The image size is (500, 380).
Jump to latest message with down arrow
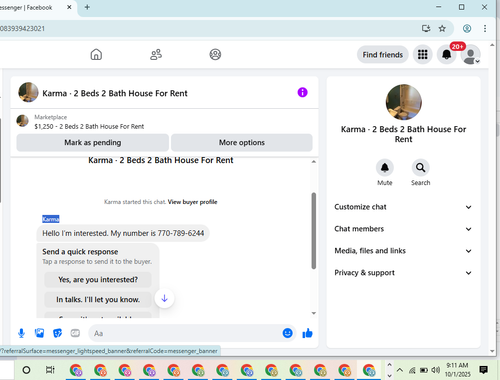[164, 298]
